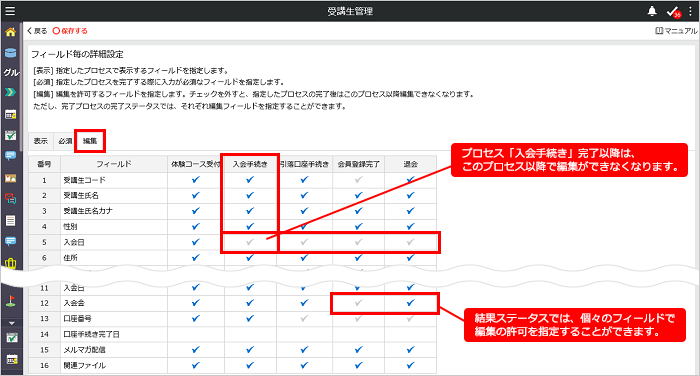This screenshot has width=700, height=376.
Task: Open the yellow briefcase icon in sidebar
Action: [x=10, y=263]
